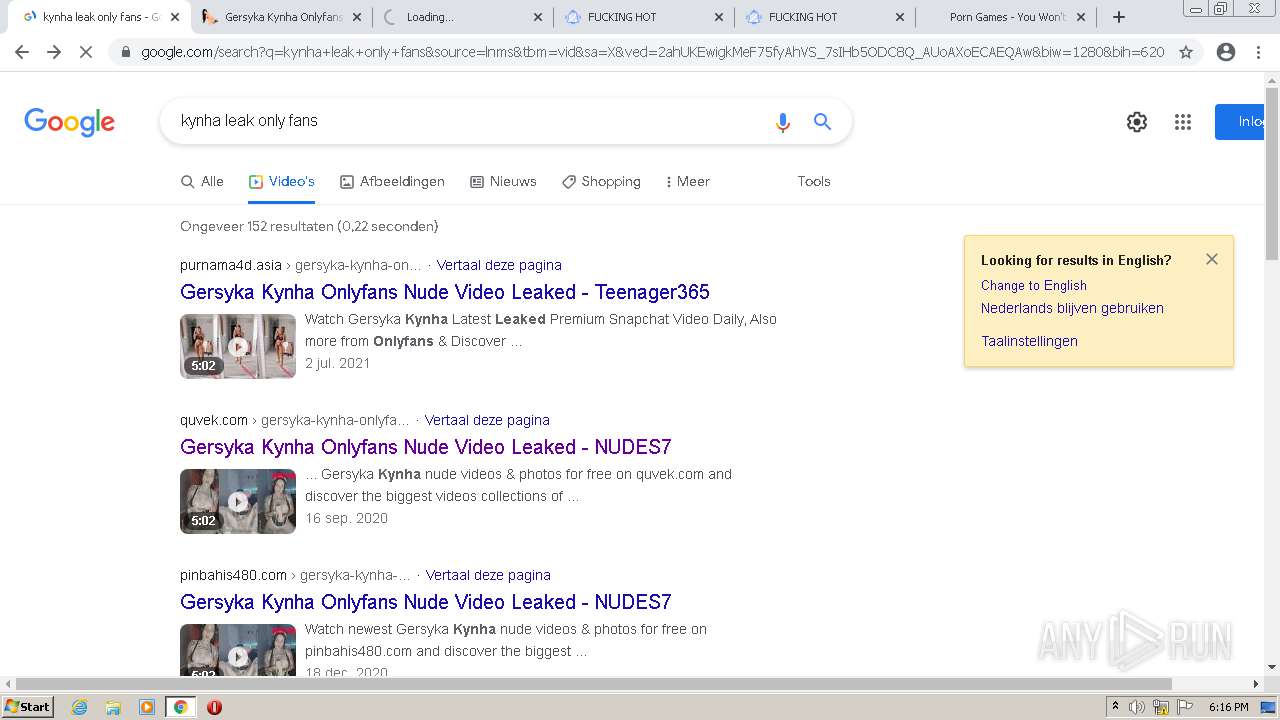Screen dimensions: 1280x720
Task: Close the Loading... tab
Action: coord(538,17)
